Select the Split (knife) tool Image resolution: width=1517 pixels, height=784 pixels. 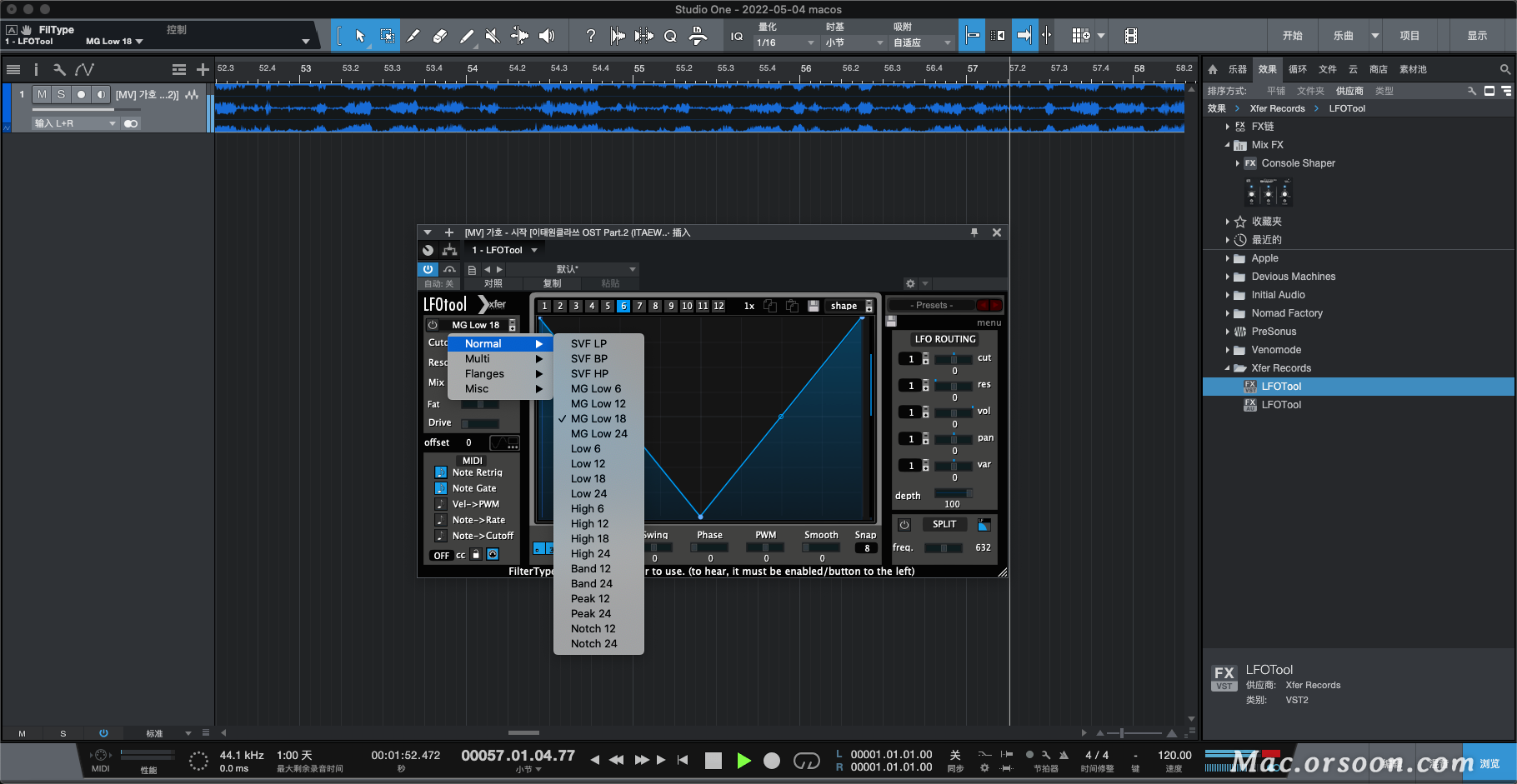click(413, 35)
